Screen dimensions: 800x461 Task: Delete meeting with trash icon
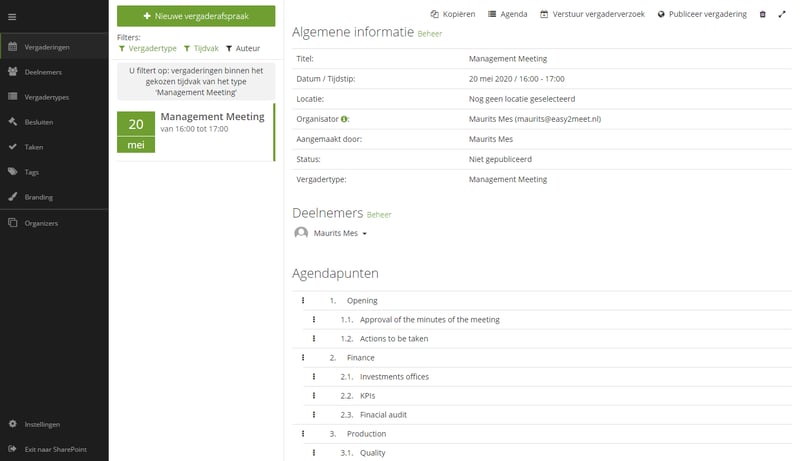click(762, 14)
